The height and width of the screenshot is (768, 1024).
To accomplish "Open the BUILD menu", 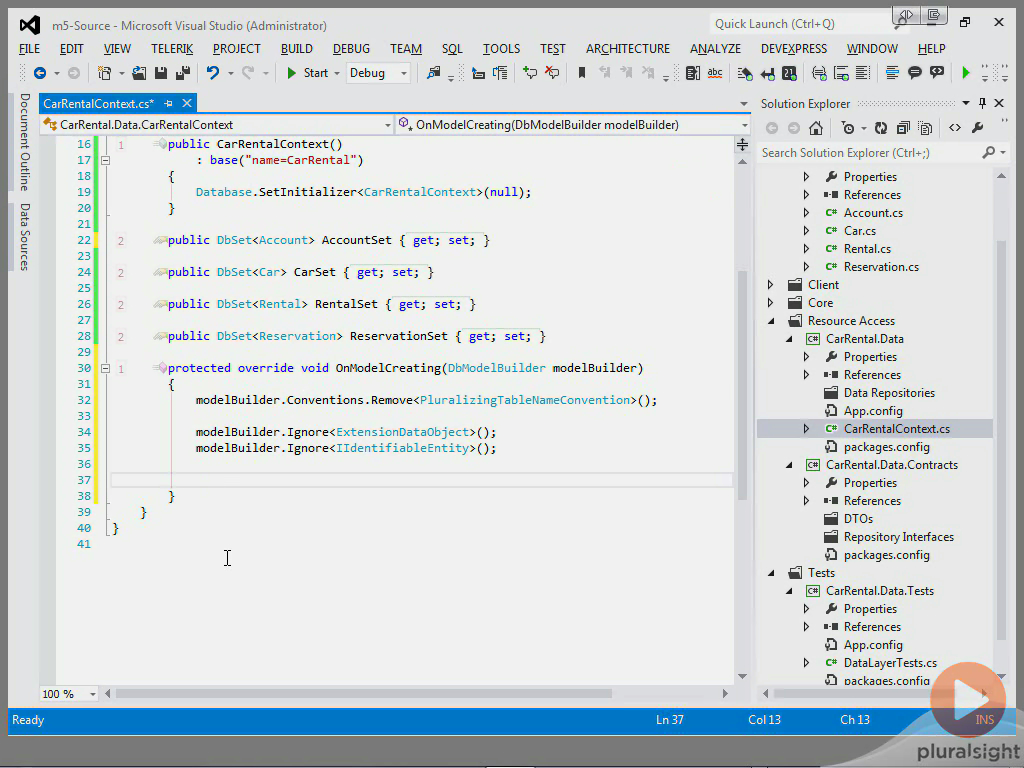I will point(296,49).
